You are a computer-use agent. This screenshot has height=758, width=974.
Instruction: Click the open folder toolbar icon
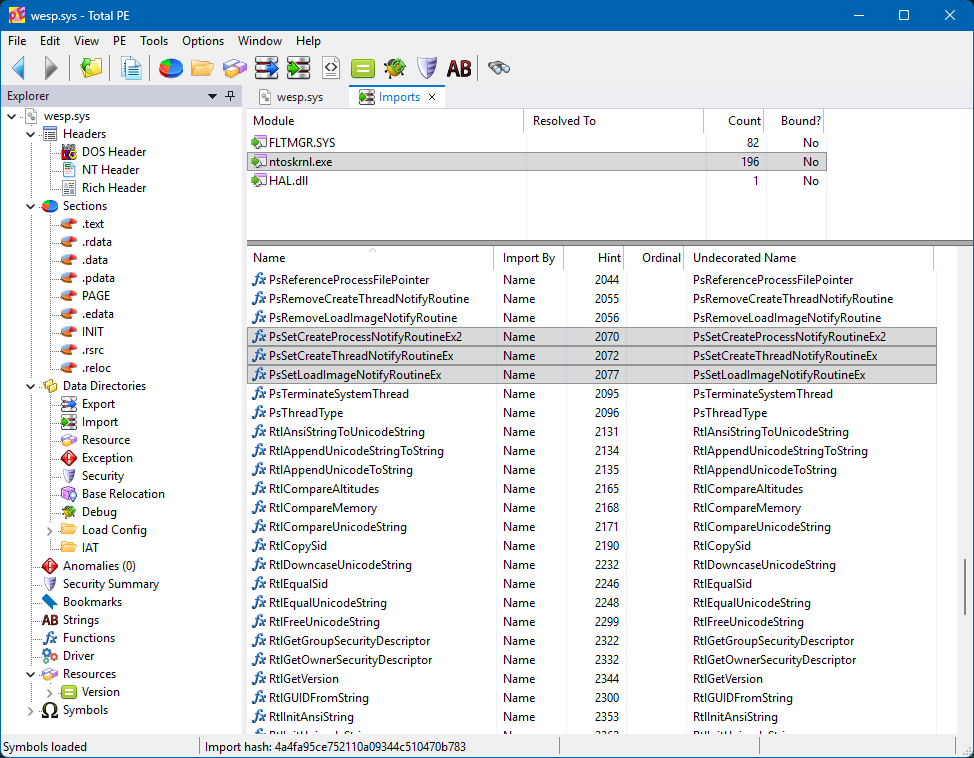pyautogui.click(x=202, y=68)
